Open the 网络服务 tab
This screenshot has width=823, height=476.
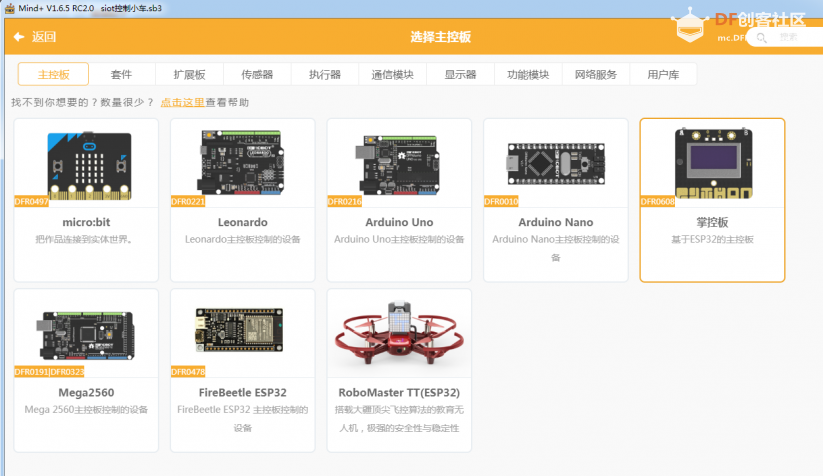point(596,75)
